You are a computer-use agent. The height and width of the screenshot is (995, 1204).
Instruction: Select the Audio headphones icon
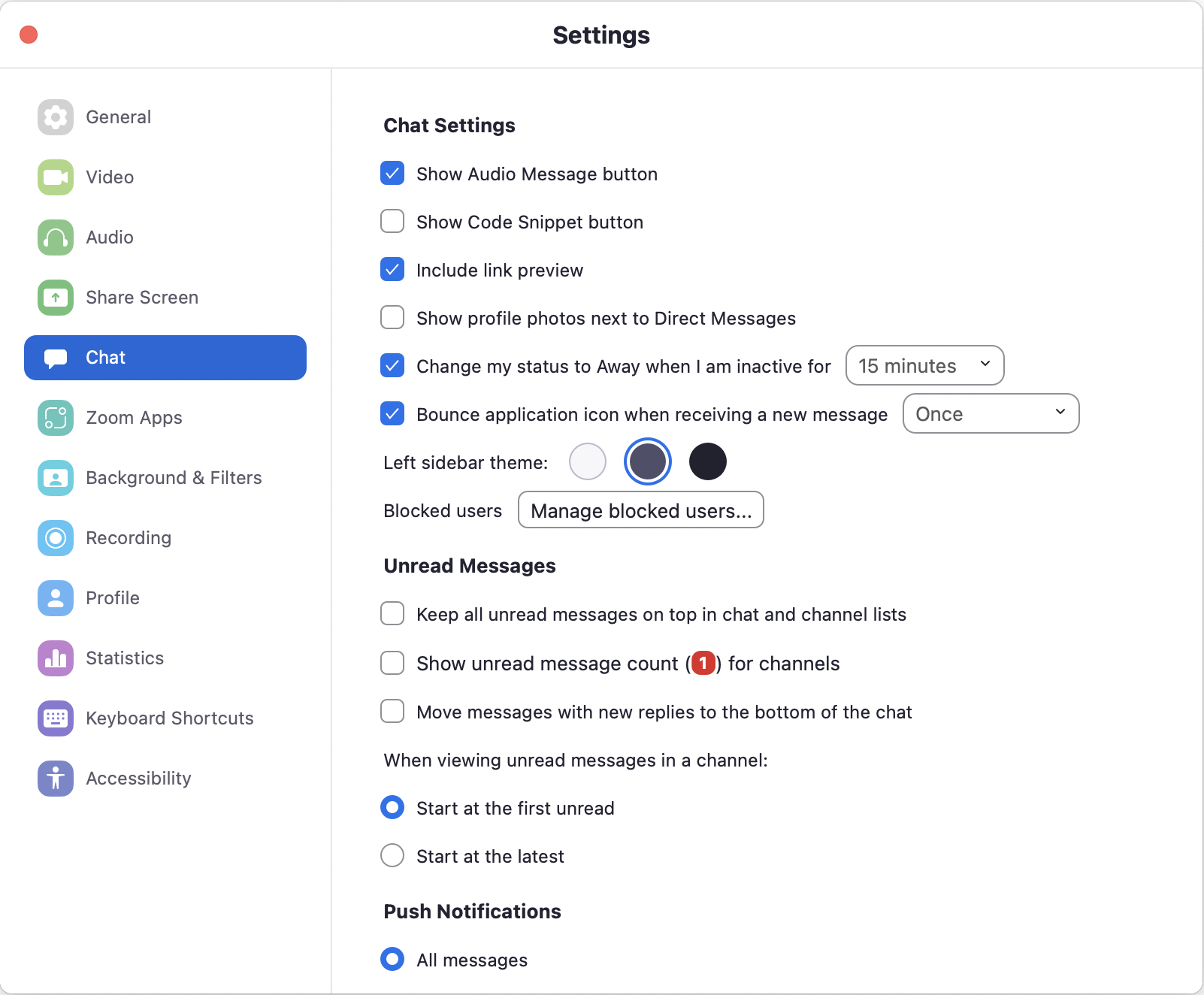(x=56, y=237)
